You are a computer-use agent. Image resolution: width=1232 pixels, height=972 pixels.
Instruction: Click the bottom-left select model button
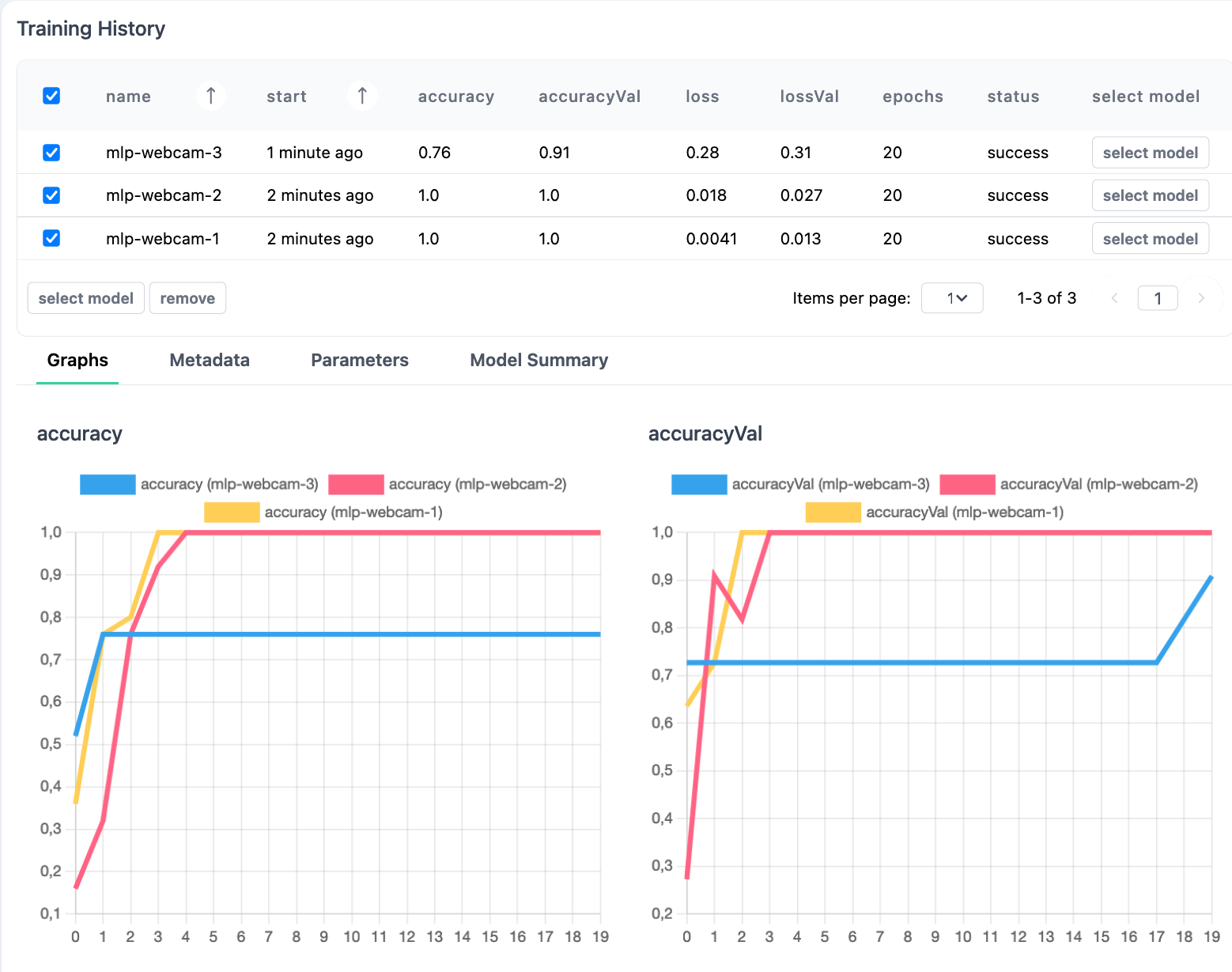tap(85, 298)
